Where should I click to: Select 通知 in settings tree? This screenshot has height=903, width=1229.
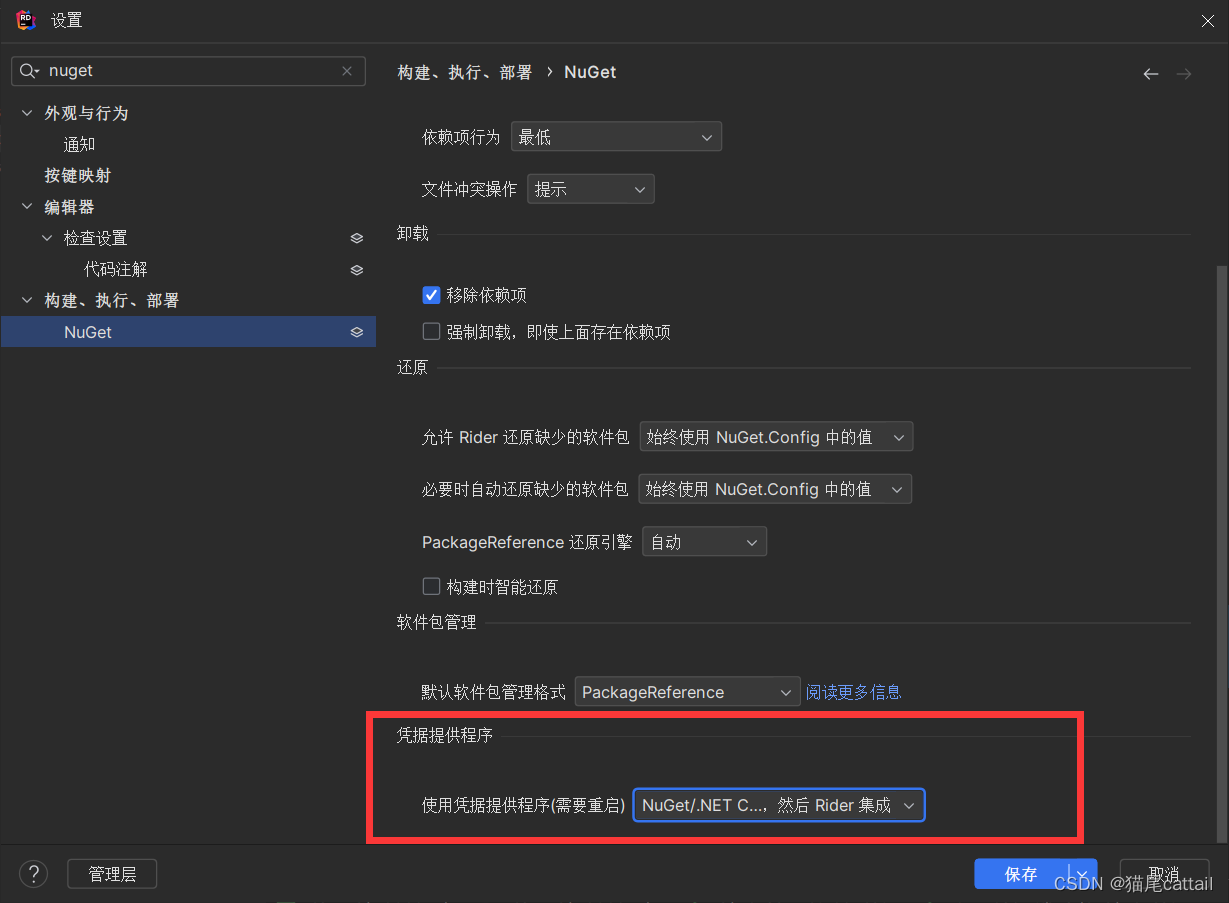[x=80, y=145]
